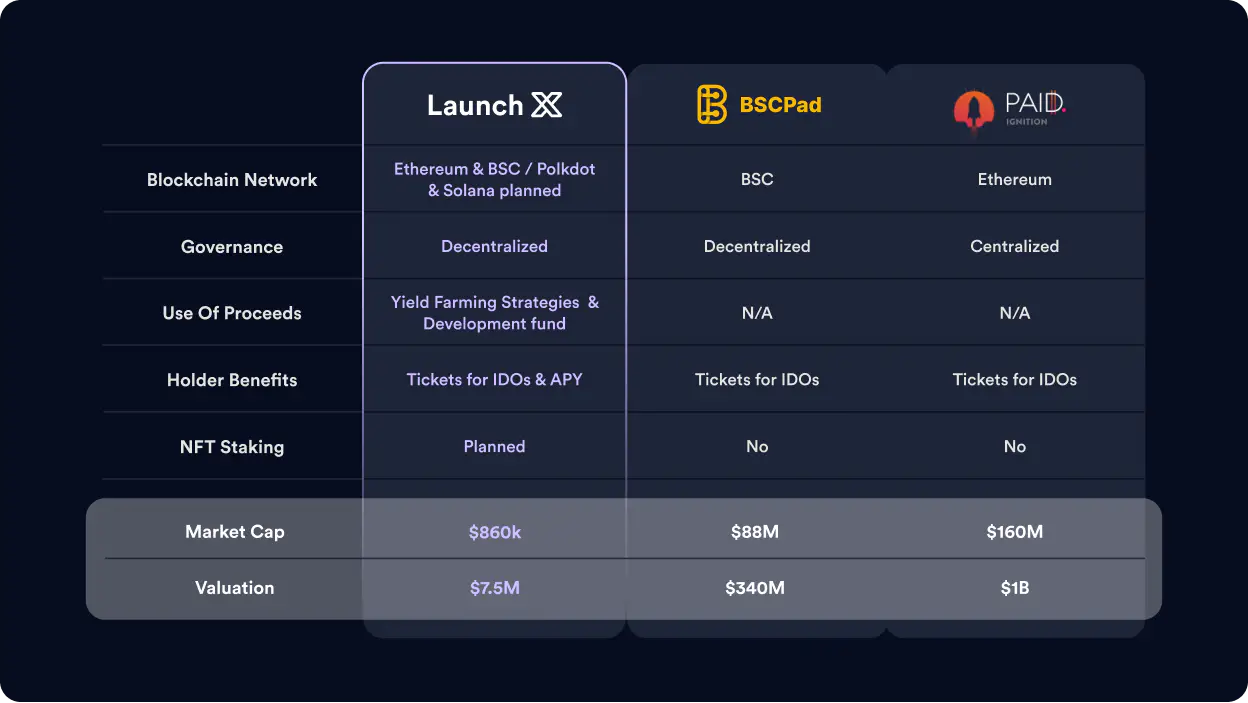Click the $1B valuation value
The height and width of the screenshot is (703, 1248).
1015,588
